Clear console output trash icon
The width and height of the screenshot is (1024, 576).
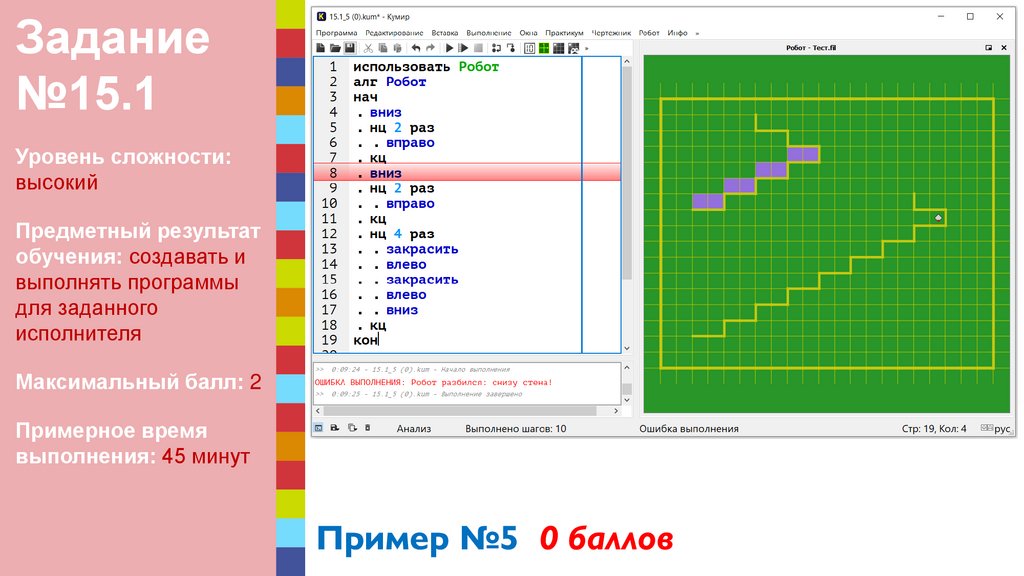coord(368,428)
